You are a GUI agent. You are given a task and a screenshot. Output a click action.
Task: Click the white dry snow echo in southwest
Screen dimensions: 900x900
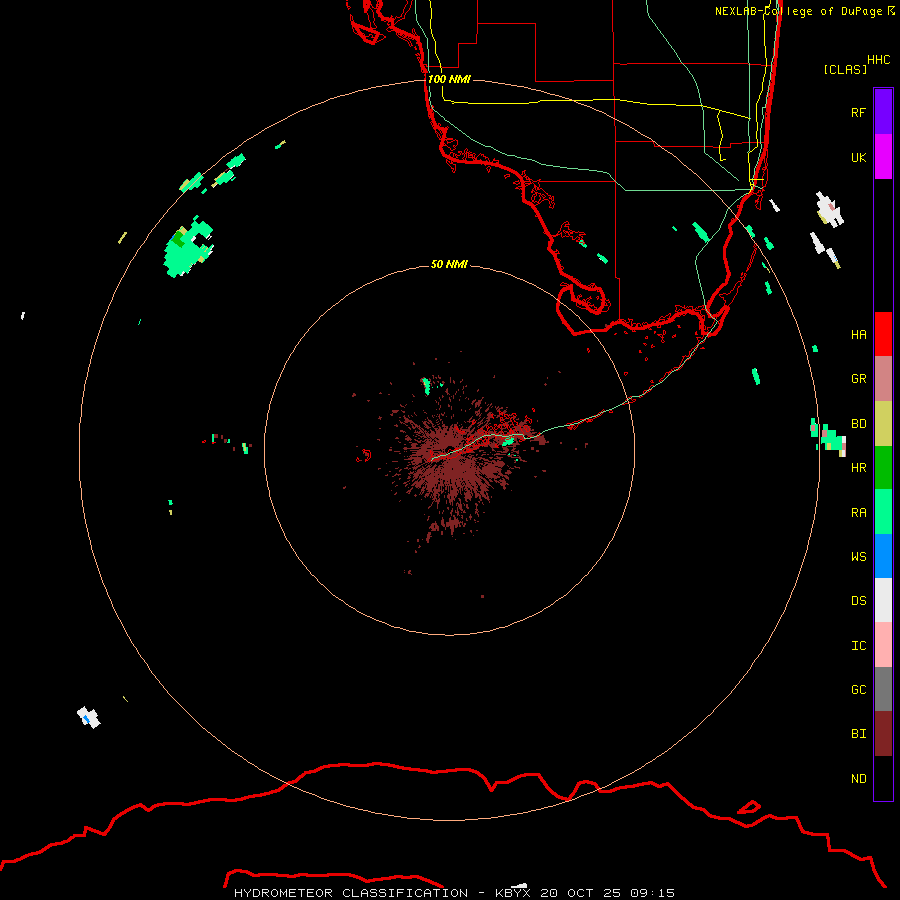88,717
